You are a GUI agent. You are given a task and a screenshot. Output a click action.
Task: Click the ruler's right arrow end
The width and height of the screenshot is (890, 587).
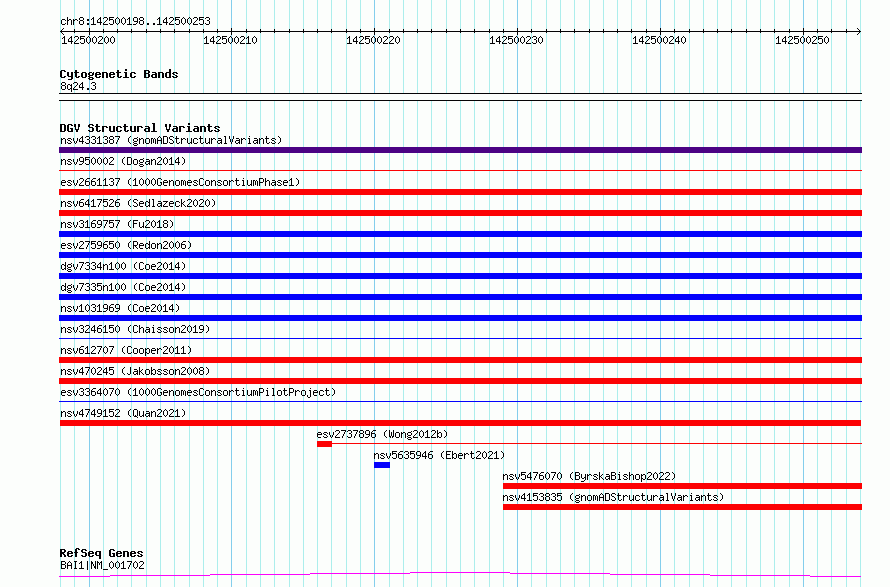(x=859, y=31)
